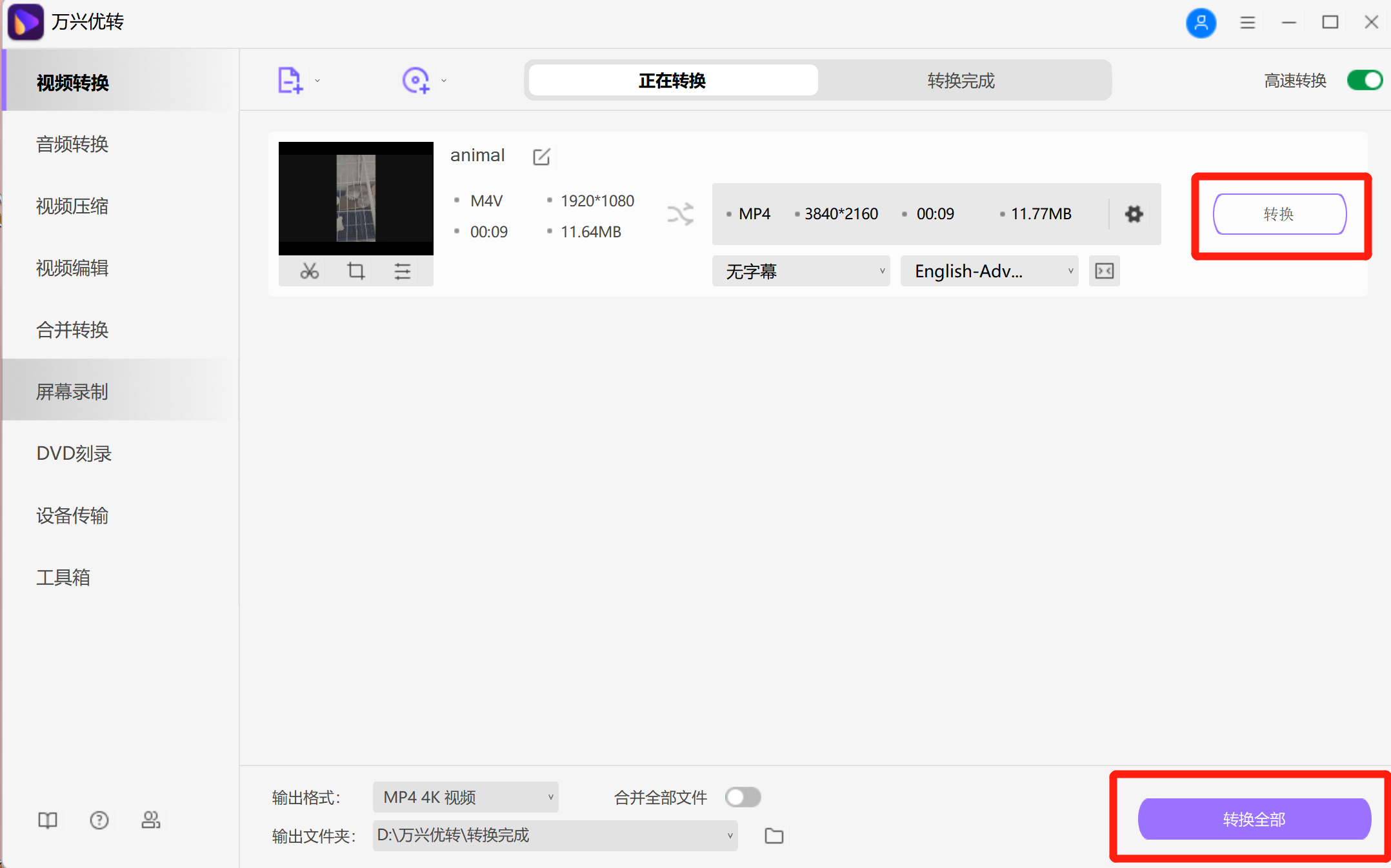Select 屏幕录制 in the sidebar
This screenshot has height=868, width=1391.
[x=72, y=391]
